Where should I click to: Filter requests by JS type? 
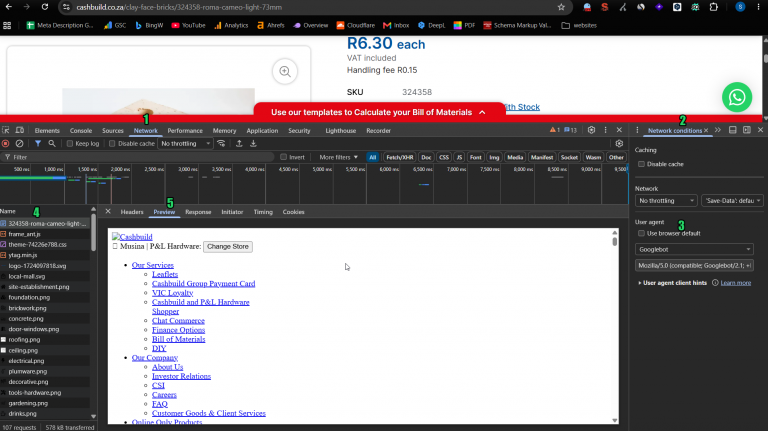[459, 157]
